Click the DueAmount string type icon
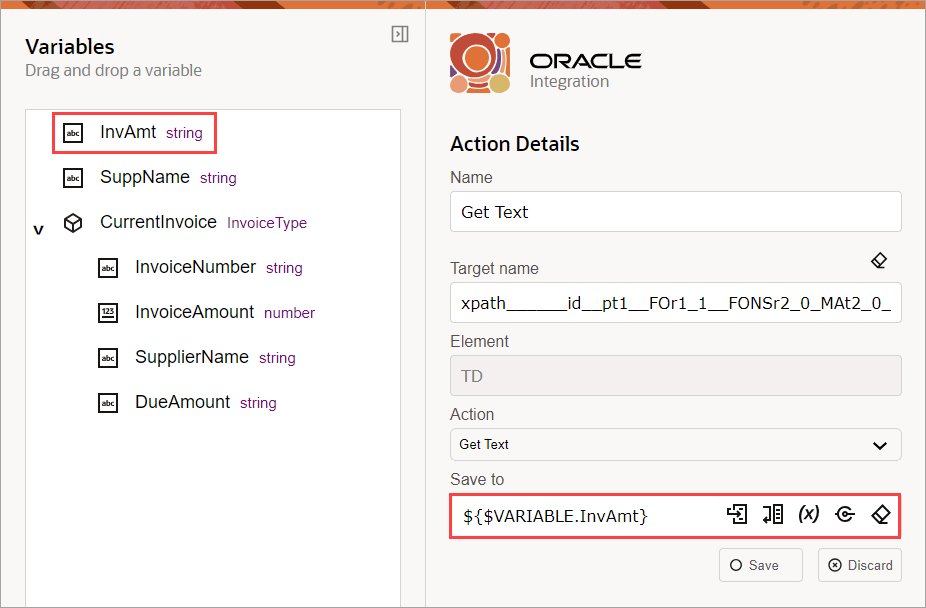Viewport: 926px width, 608px height. 108,403
